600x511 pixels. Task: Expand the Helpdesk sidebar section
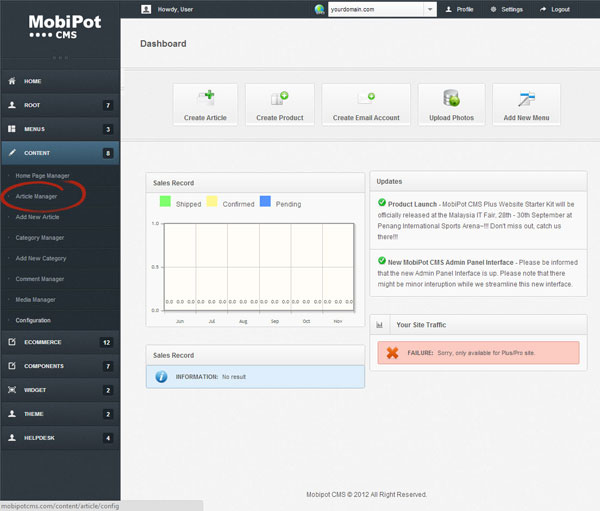60,438
